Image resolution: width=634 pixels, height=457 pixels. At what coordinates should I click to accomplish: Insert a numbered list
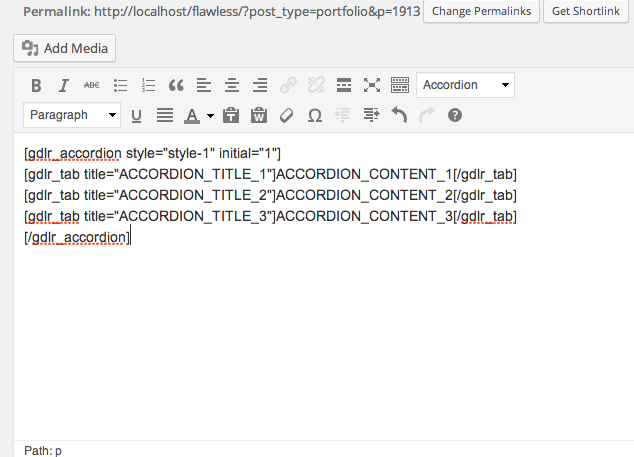click(149, 86)
